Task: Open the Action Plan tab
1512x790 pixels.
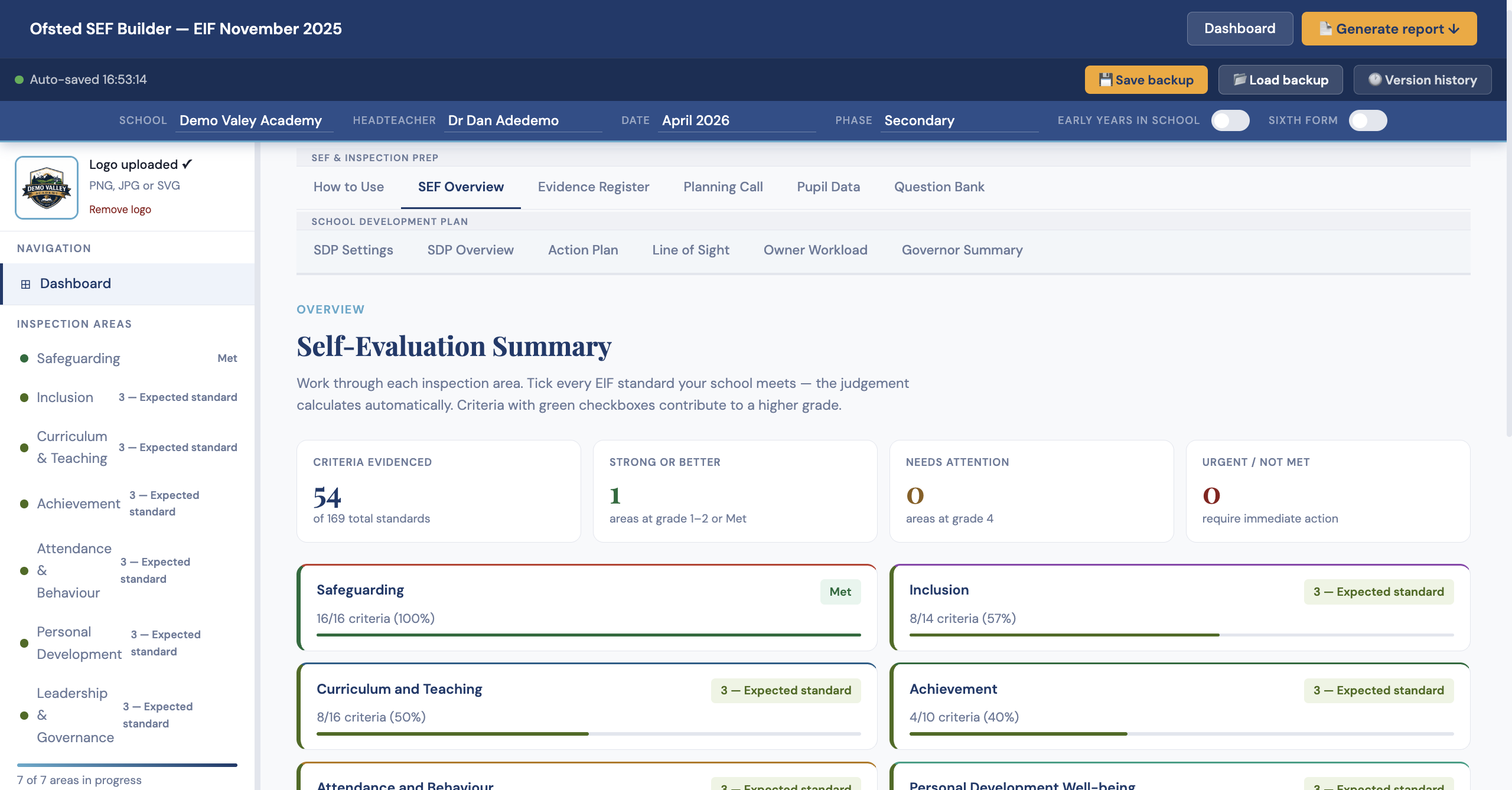Action: click(x=583, y=250)
